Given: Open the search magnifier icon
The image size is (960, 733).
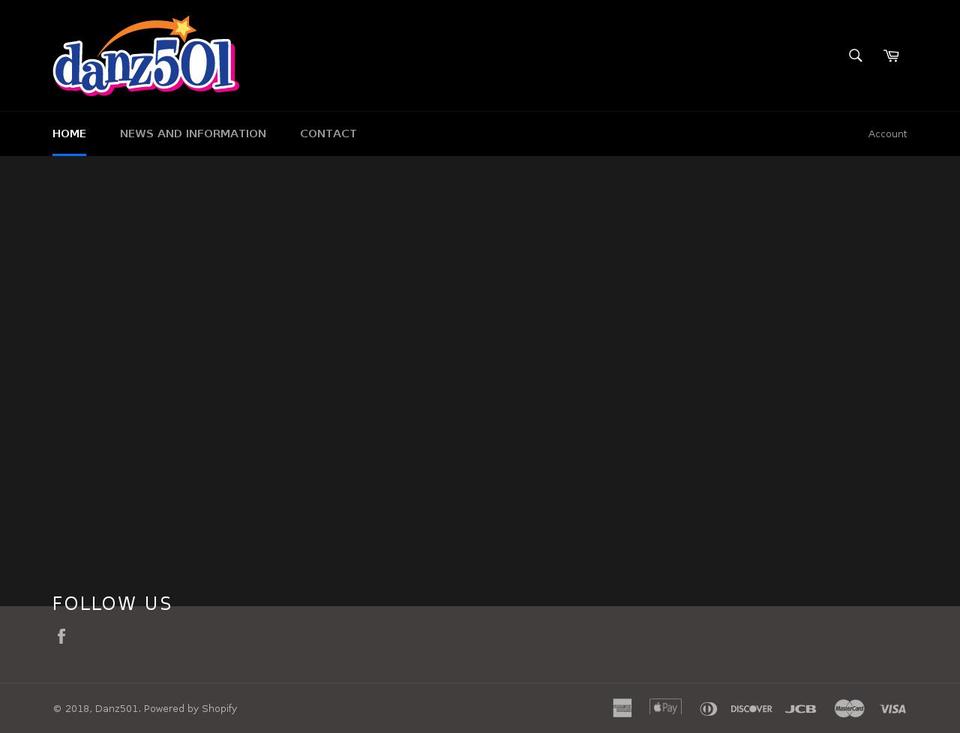Looking at the screenshot, I should (x=855, y=56).
